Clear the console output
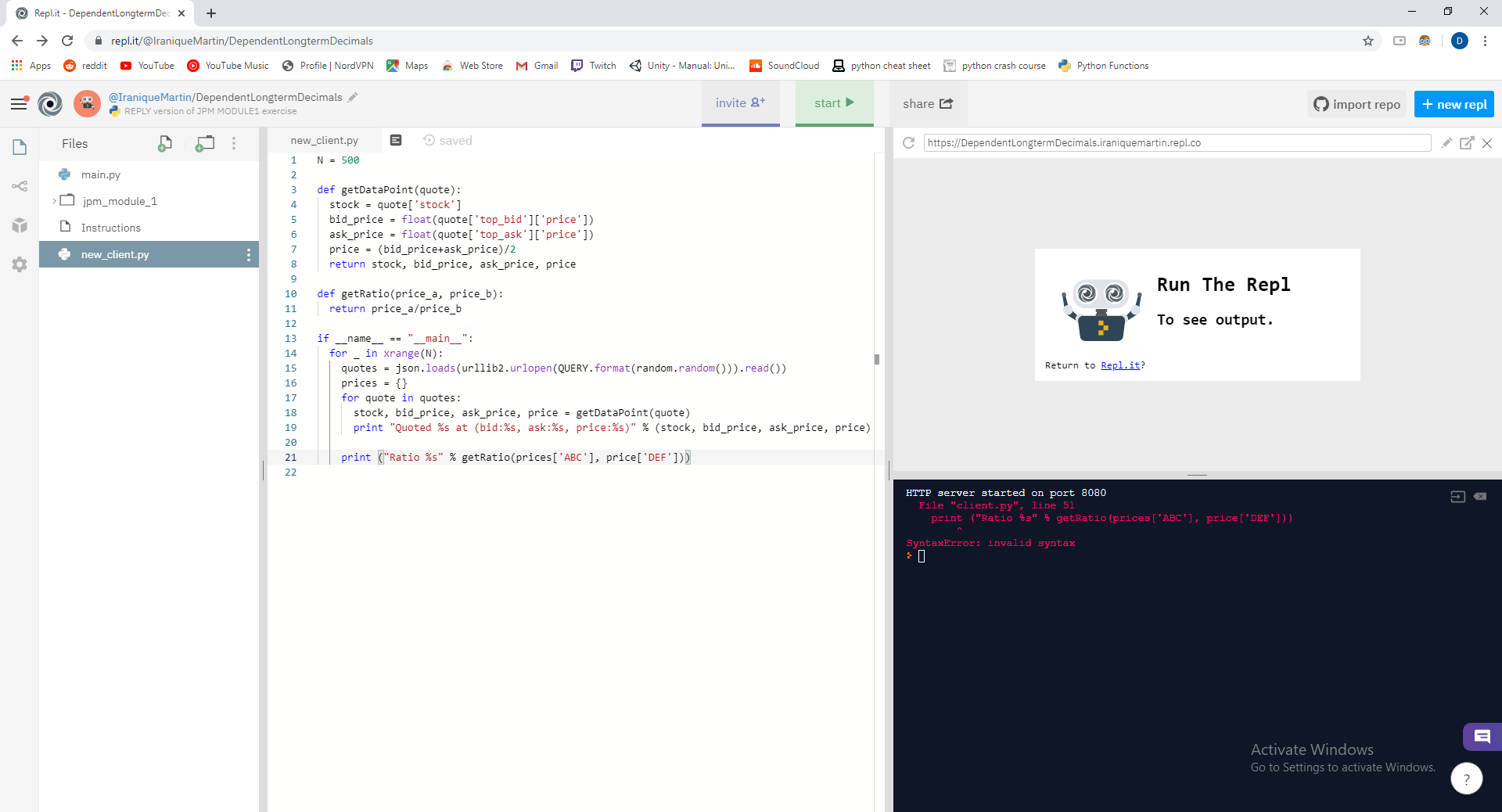 point(1480,496)
